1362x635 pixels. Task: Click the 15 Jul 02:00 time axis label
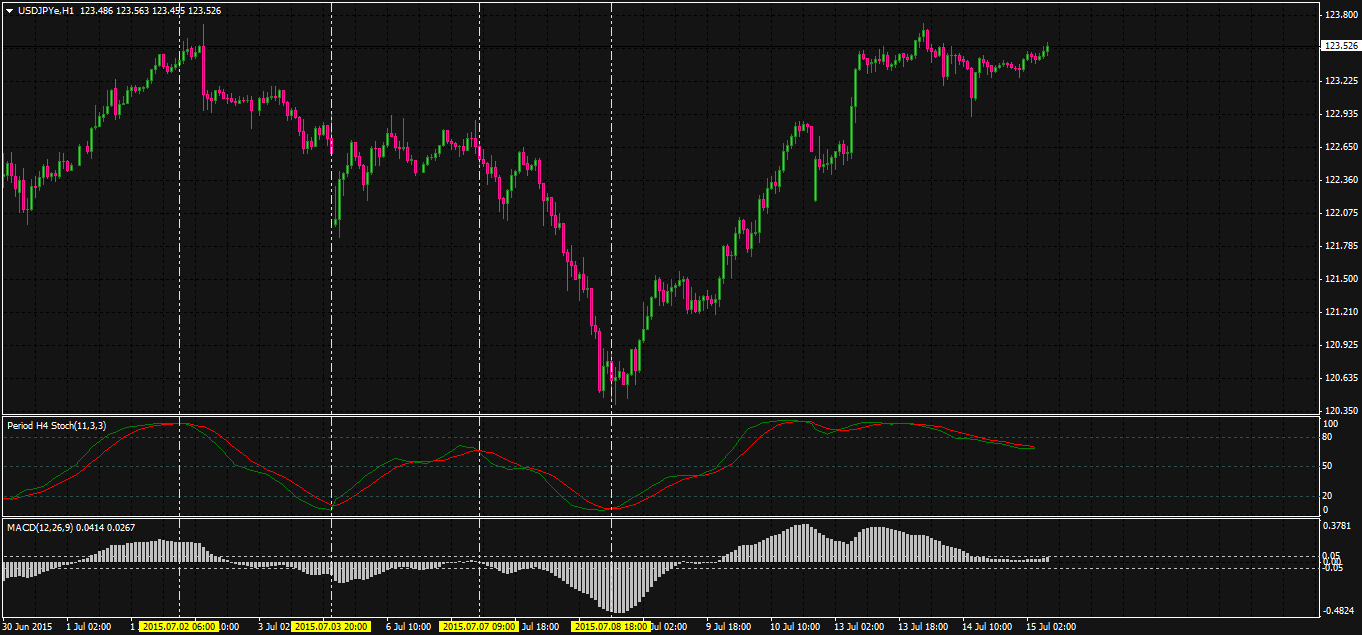coord(1051,627)
